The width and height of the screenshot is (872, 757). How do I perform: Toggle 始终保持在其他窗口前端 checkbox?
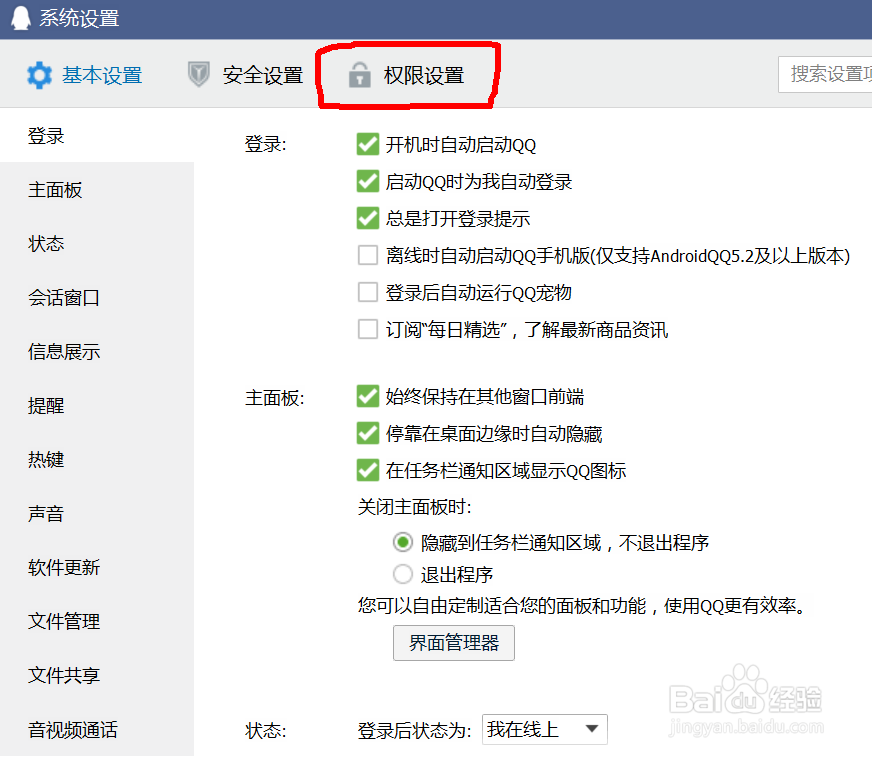click(368, 397)
